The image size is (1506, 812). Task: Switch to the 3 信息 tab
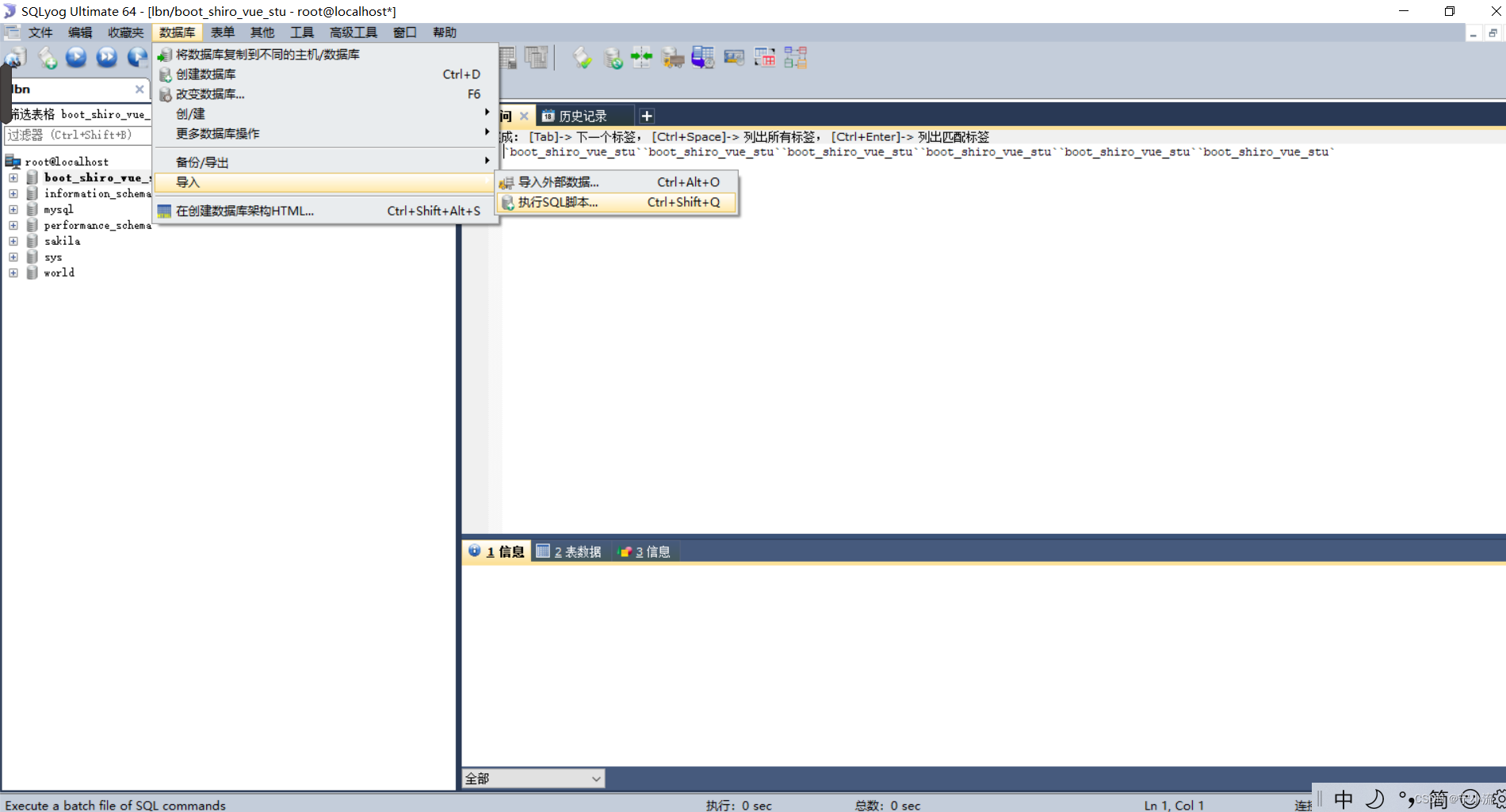[x=644, y=551]
